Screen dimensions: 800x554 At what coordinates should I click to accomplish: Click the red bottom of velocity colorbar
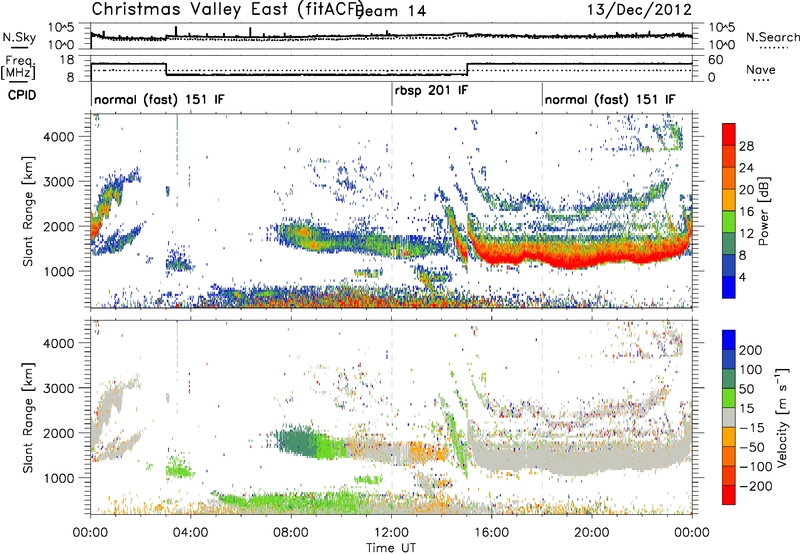729,495
